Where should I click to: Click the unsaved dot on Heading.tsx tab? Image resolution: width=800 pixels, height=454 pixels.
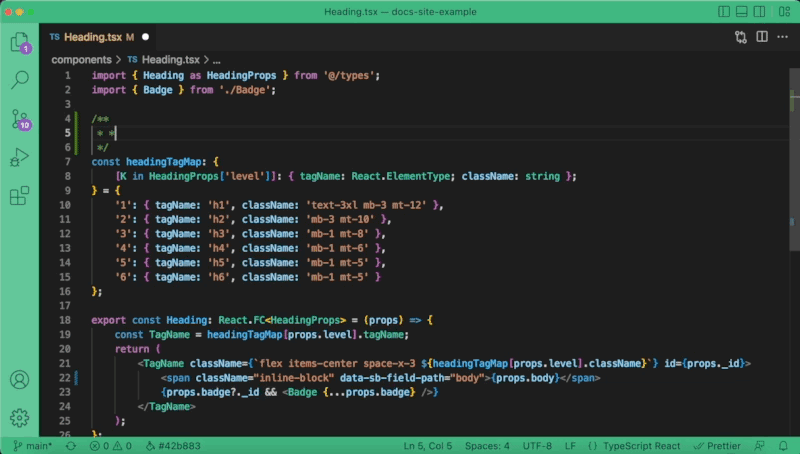(145, 37)
